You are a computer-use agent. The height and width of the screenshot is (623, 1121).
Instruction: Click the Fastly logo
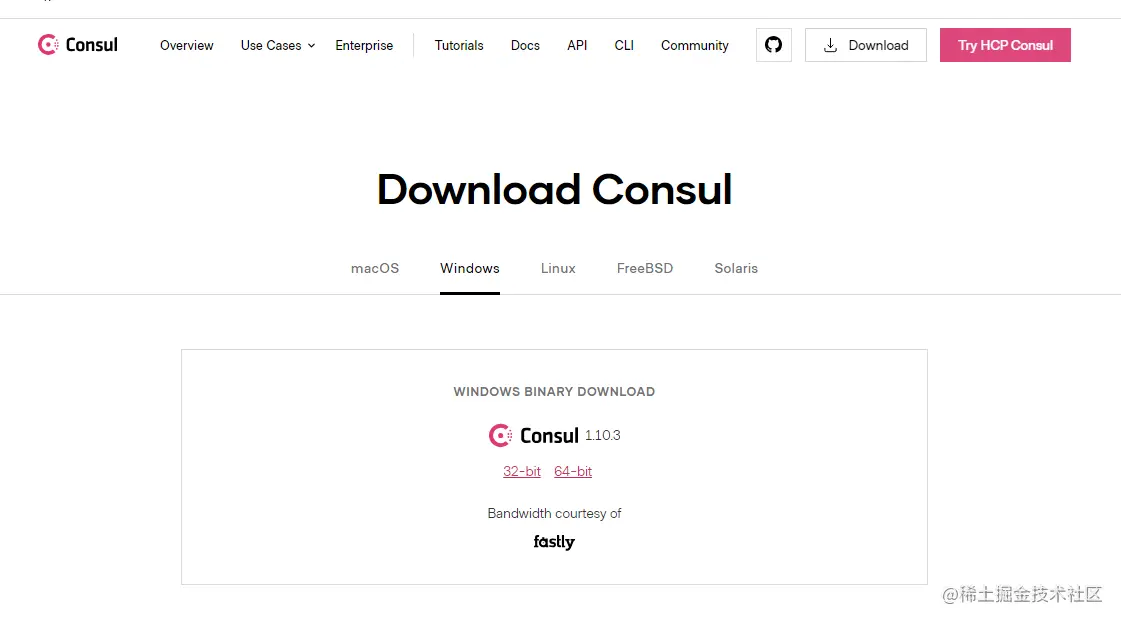(x=554, y=542)
